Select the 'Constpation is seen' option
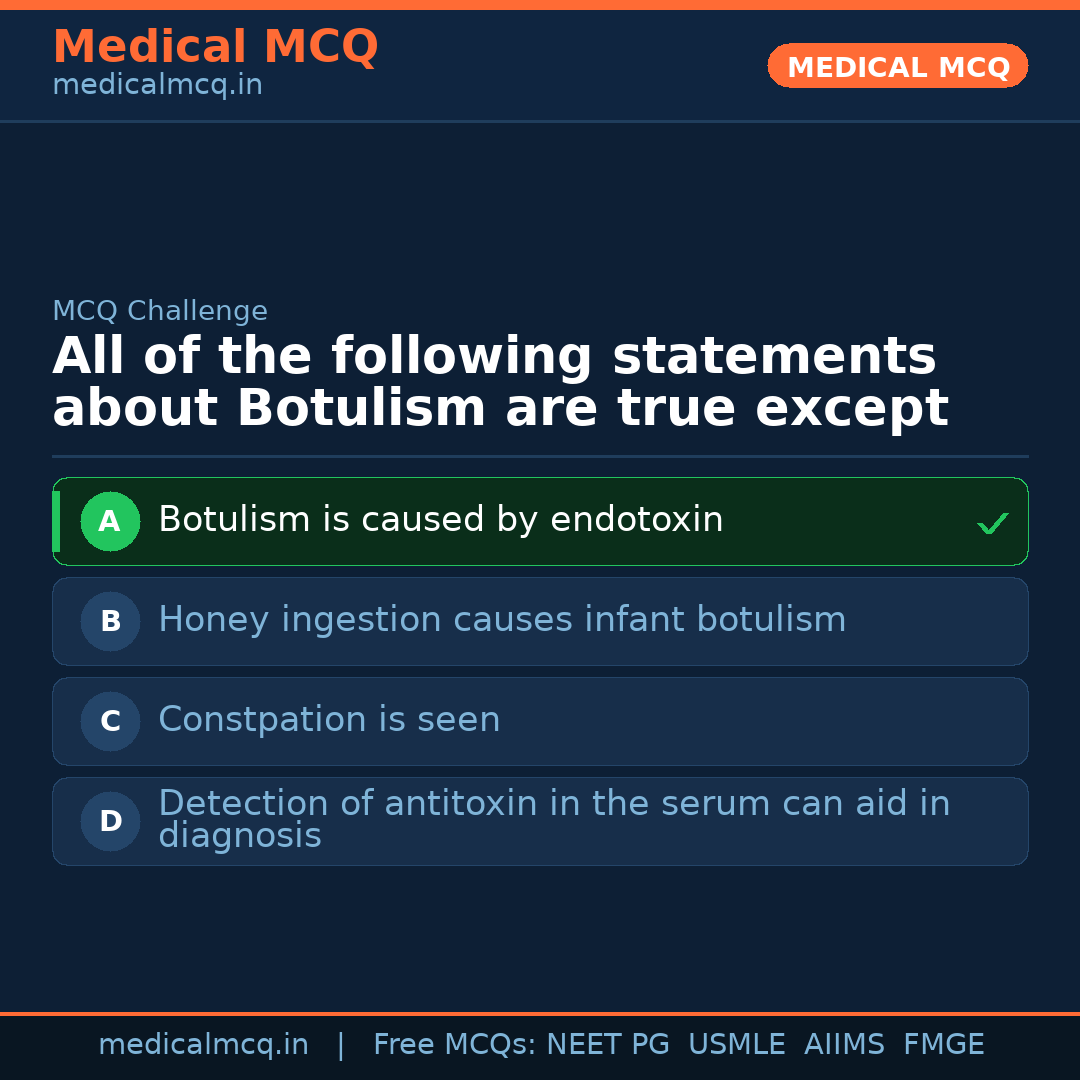This screenshot has width=1080, height=1080. tap(329, 720)
